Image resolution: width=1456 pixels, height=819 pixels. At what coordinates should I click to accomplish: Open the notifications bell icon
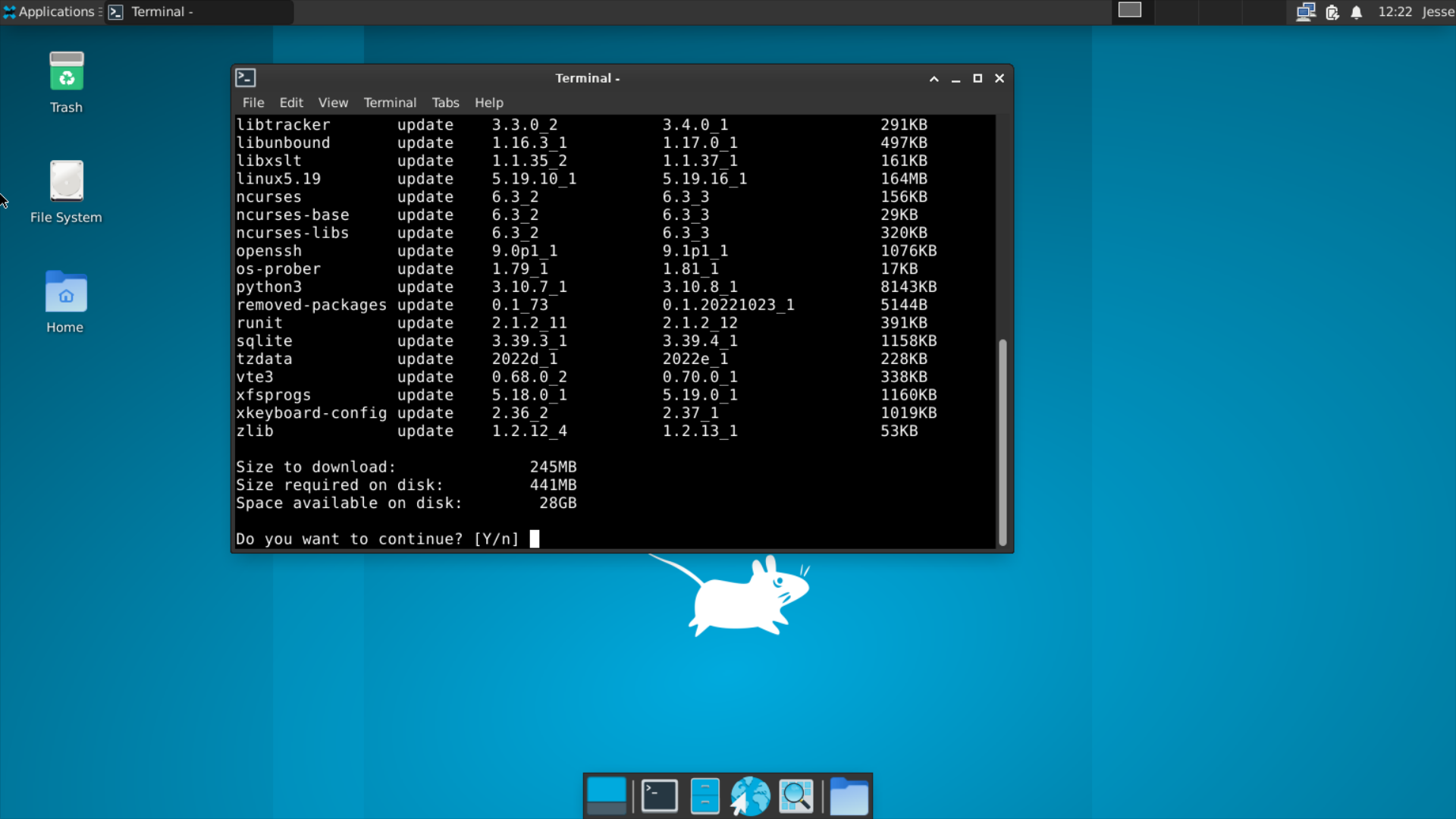click(1357, 11)
